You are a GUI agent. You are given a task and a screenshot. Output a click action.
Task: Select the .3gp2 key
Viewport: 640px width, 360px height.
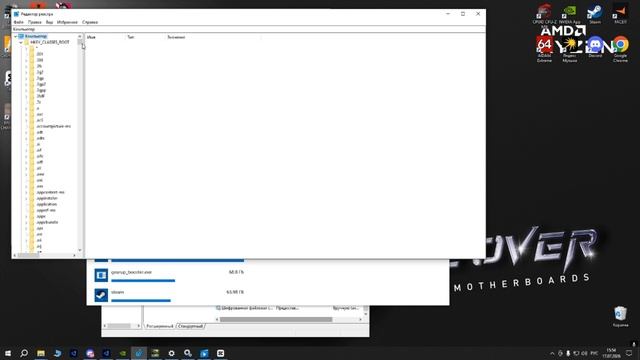[x=41, y=84]
